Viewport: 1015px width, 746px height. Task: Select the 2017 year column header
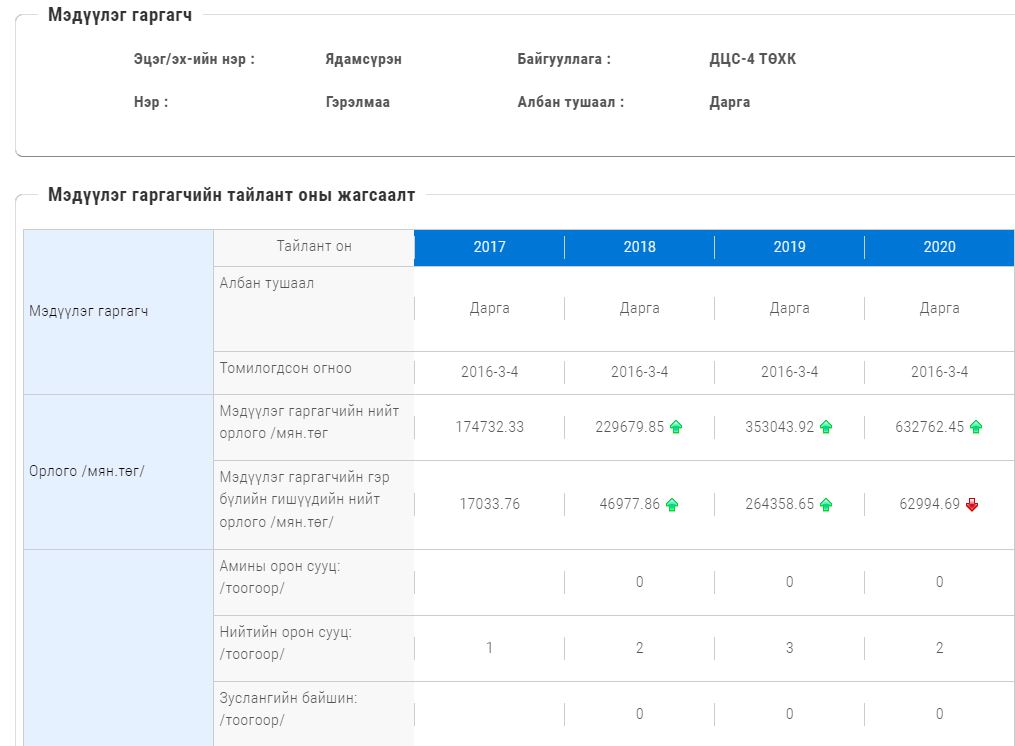489,247
